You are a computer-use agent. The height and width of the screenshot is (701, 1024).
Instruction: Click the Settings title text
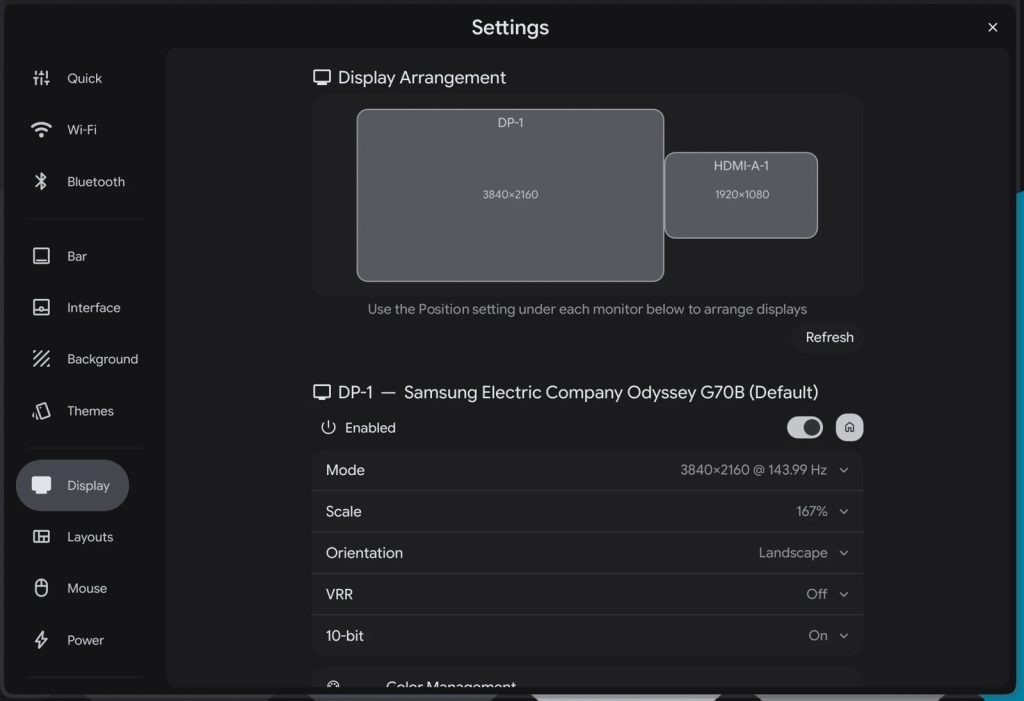[x=510, y=27]
